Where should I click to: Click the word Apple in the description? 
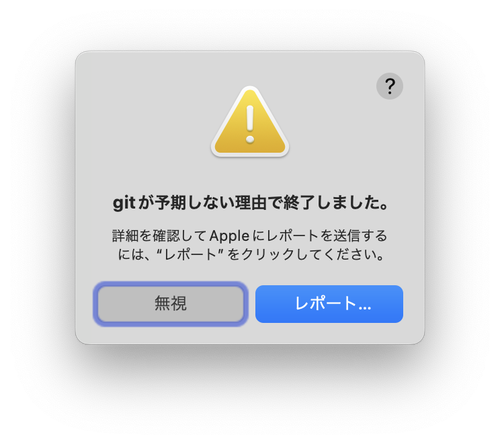tap(229, 236)
